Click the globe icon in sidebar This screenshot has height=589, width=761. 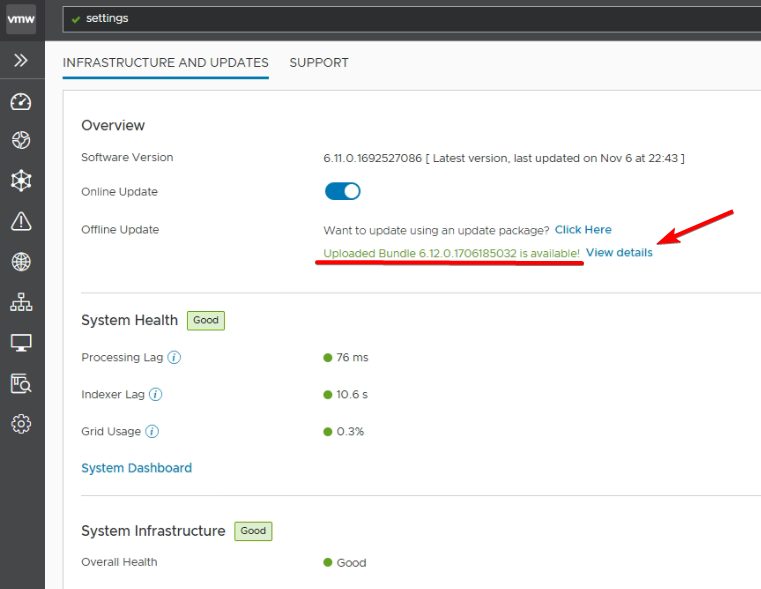21,262
